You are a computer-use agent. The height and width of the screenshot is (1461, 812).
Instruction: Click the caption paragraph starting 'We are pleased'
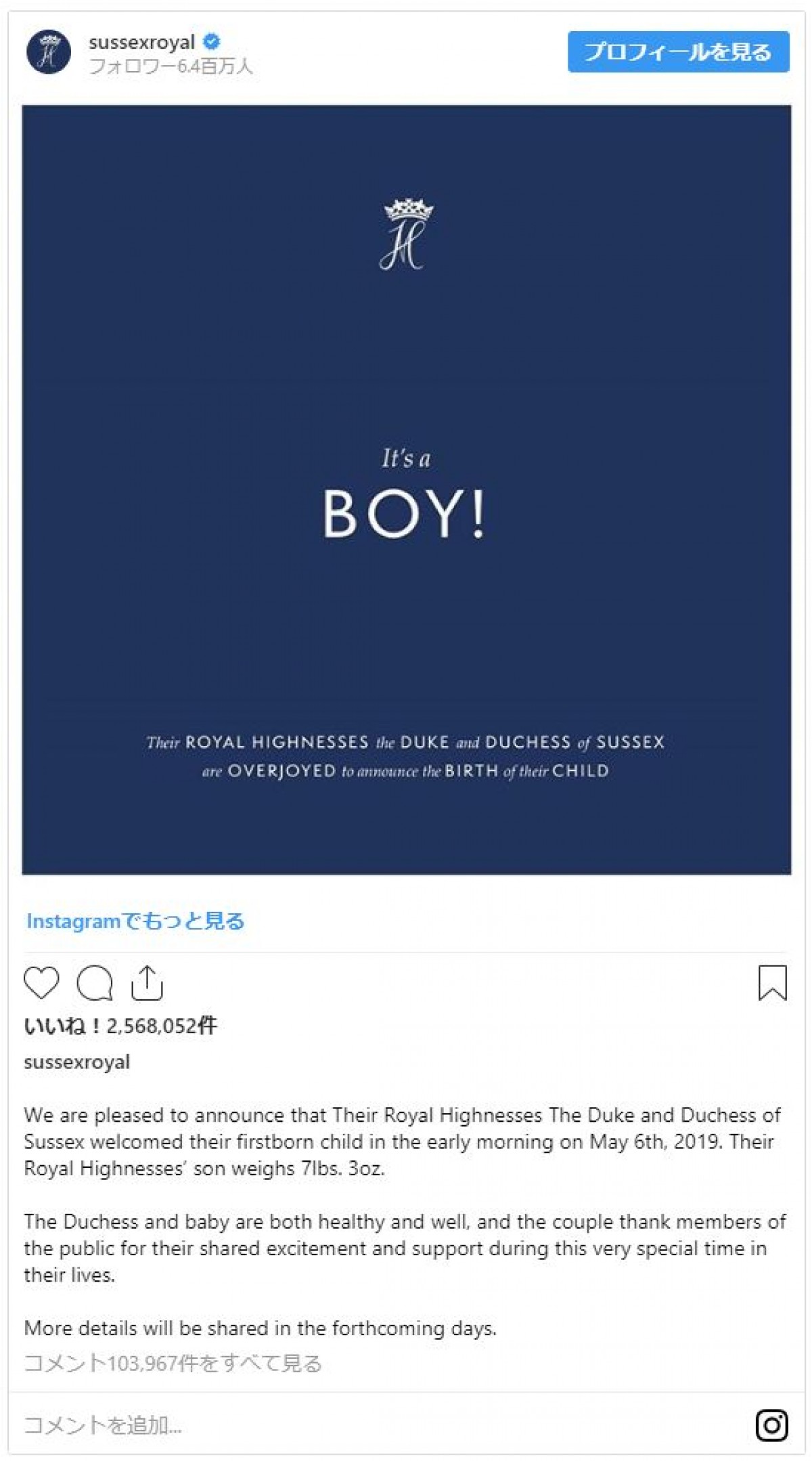[403, 1141]
